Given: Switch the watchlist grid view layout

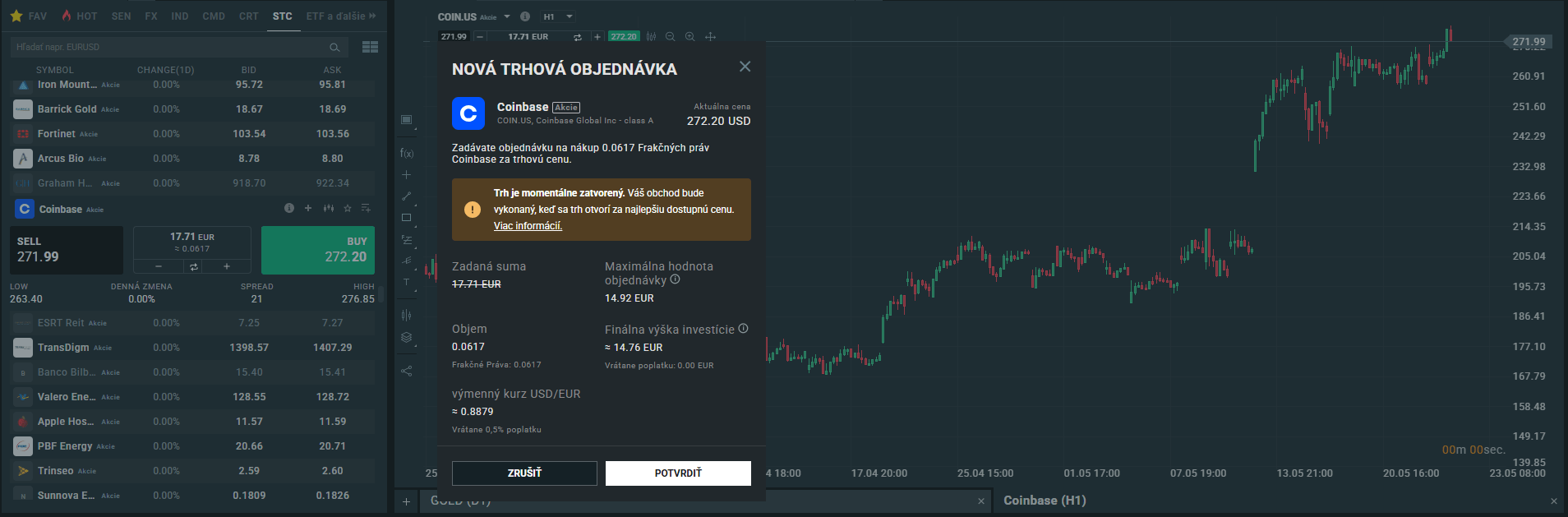Looking at the screenshot, I should tap(370, 47).
